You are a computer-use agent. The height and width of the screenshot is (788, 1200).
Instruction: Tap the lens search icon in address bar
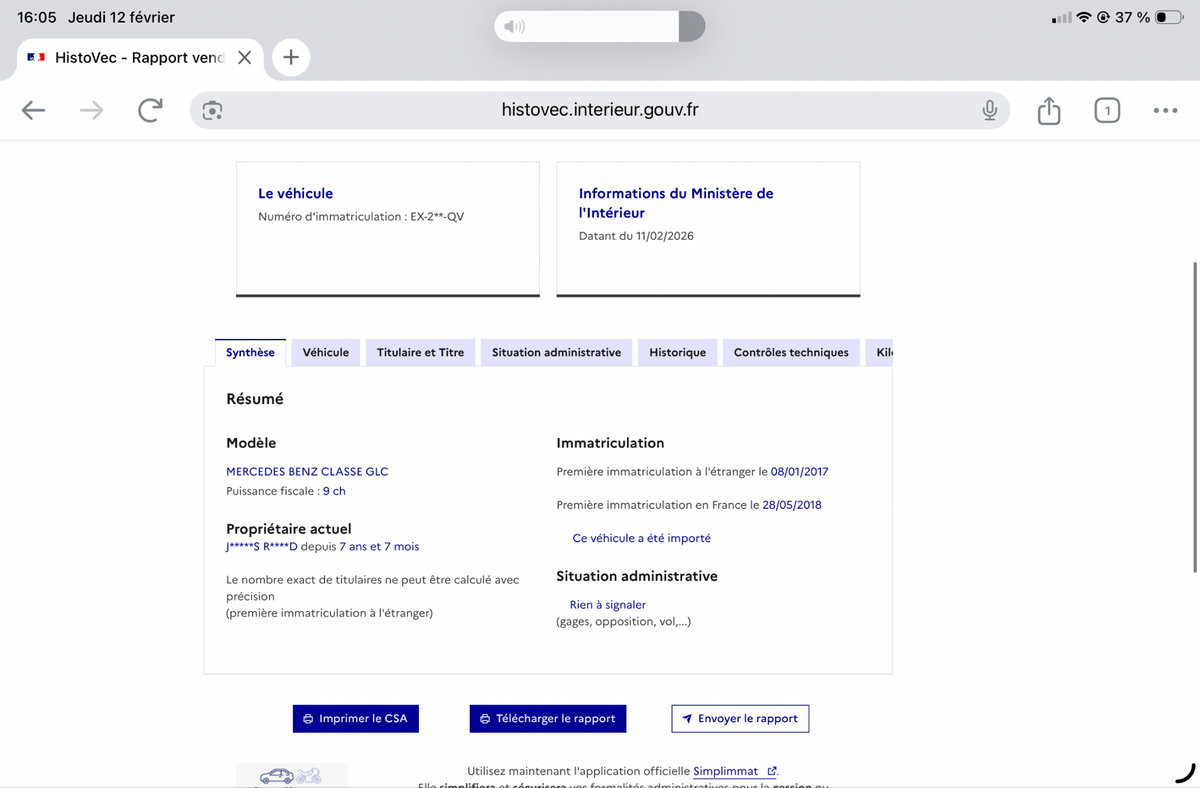[x=212, y=110]
